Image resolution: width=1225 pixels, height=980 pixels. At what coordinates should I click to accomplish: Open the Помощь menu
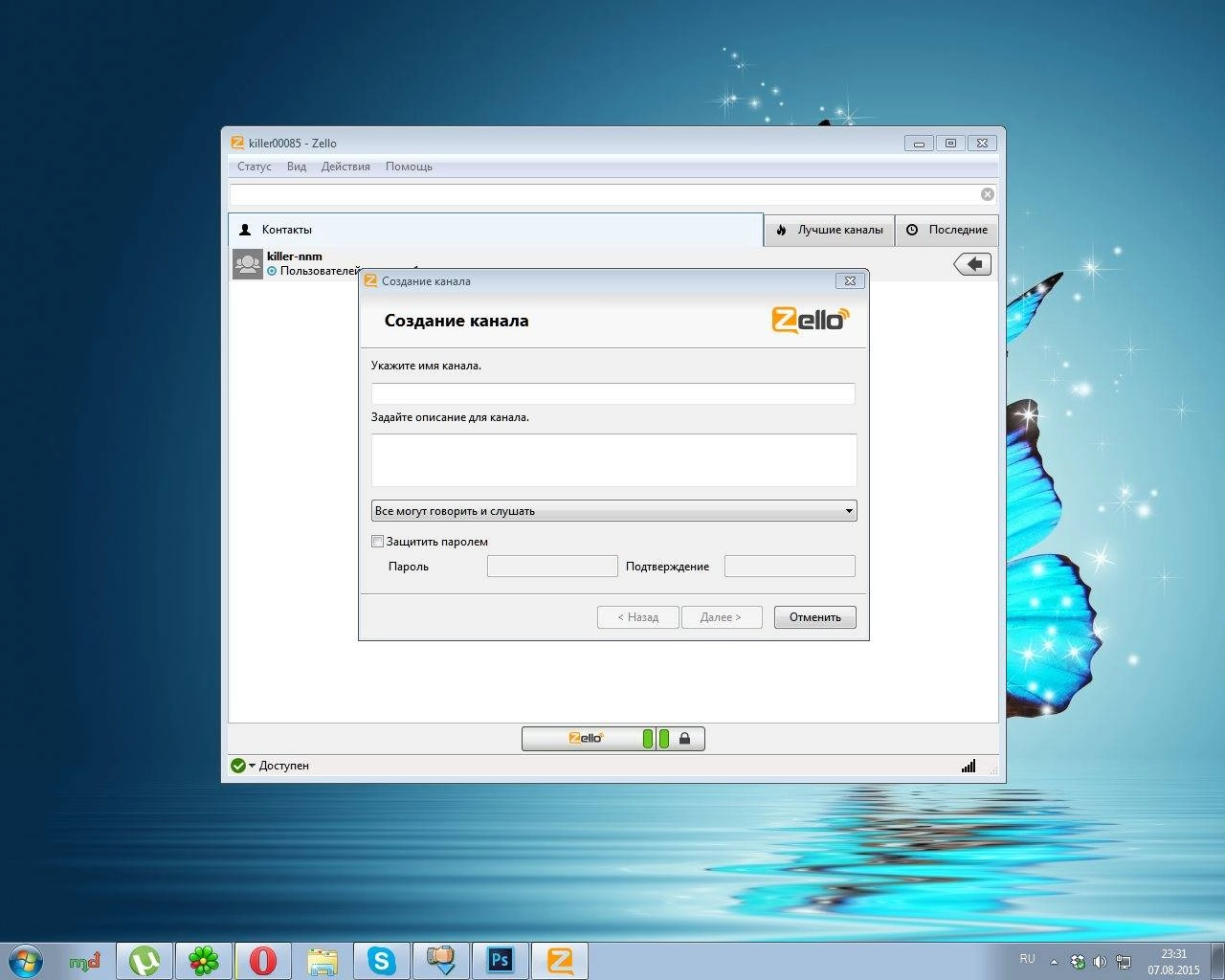pyautogui.click(x=409, y=167)
